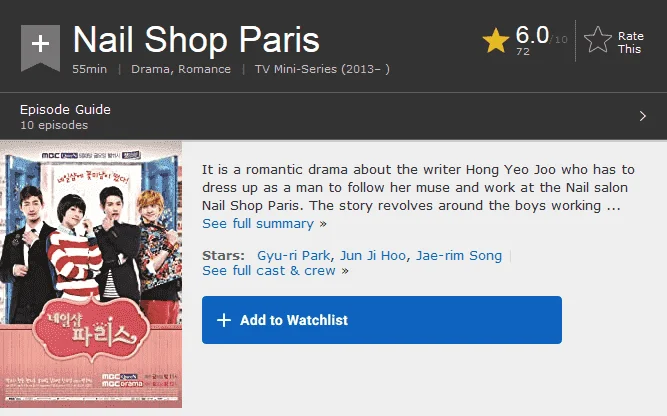Click the watchlist ribbon plus icon
This screenshot has height=416, width=667.
click(40, 46)
